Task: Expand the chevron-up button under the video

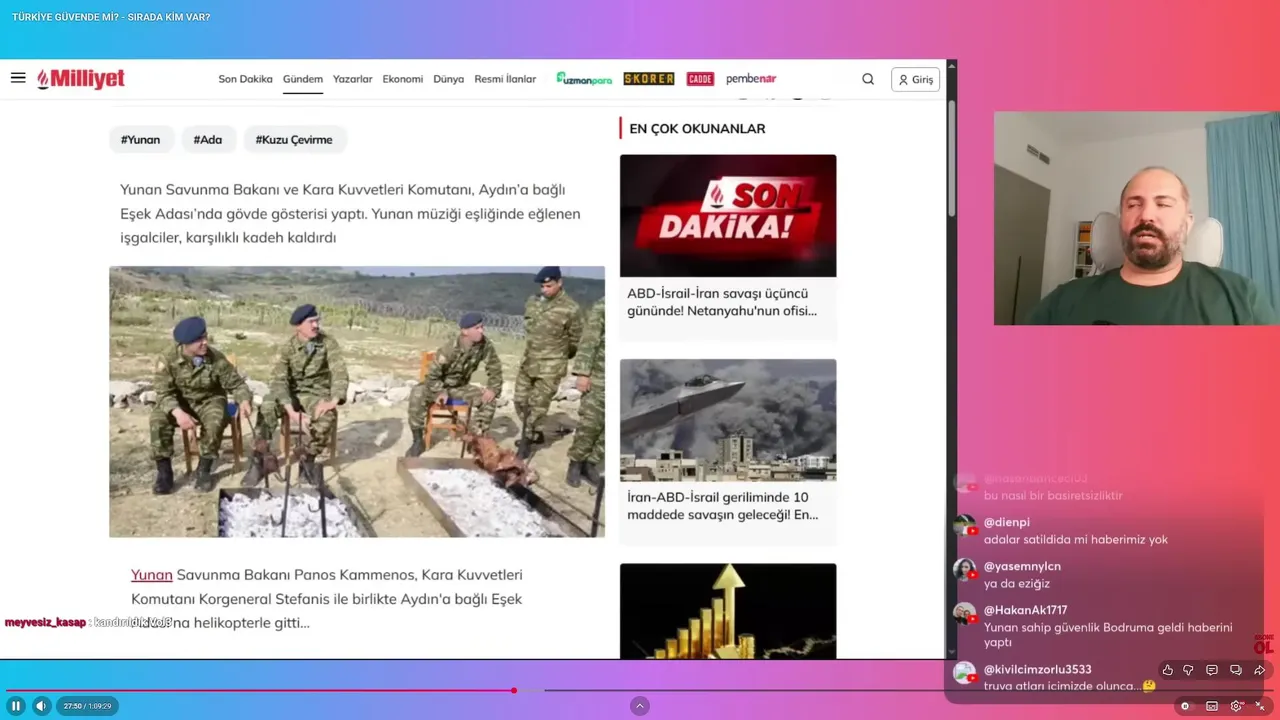Action: [640, 706]
